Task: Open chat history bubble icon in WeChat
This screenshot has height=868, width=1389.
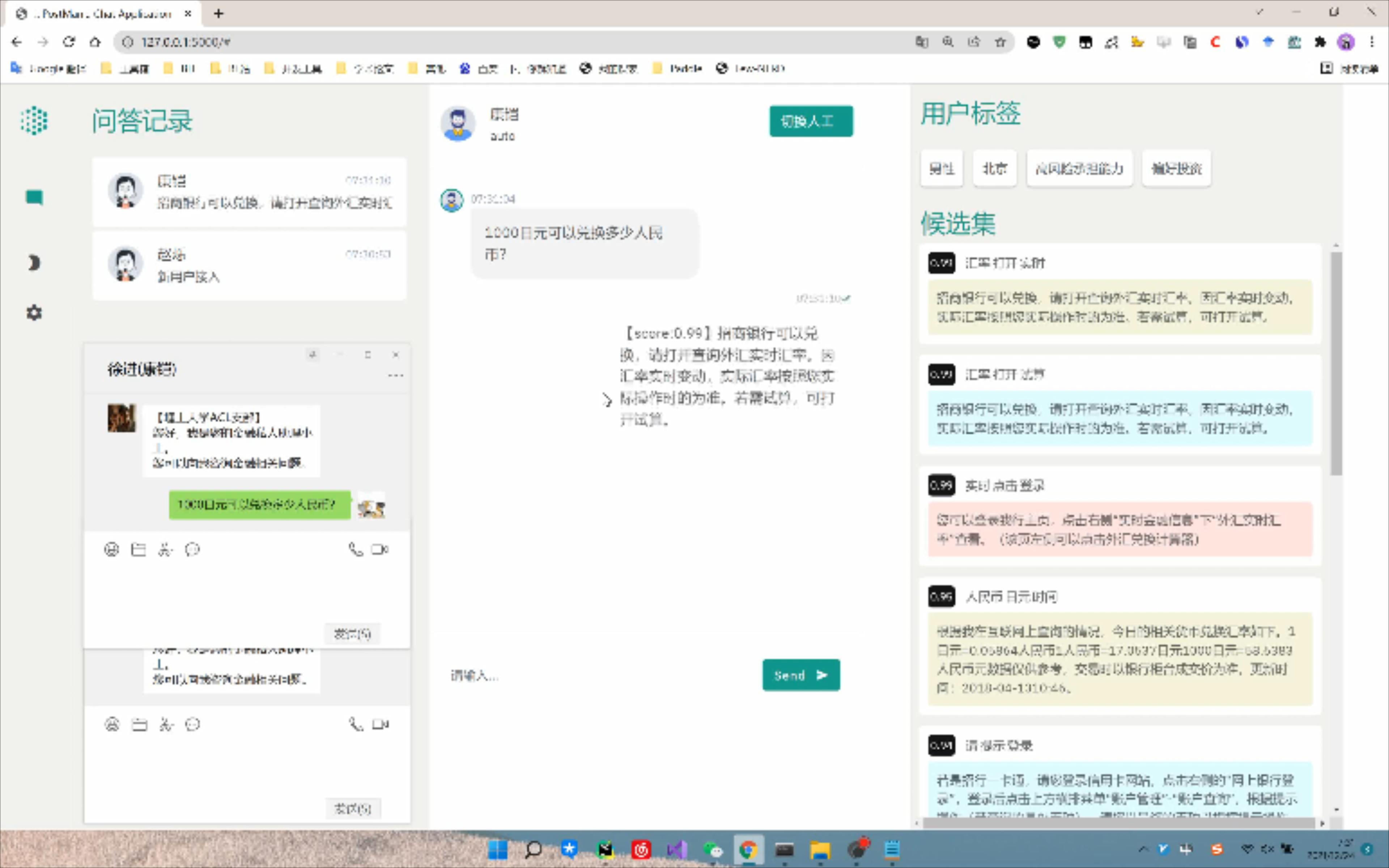Action: tap(192, 549)
